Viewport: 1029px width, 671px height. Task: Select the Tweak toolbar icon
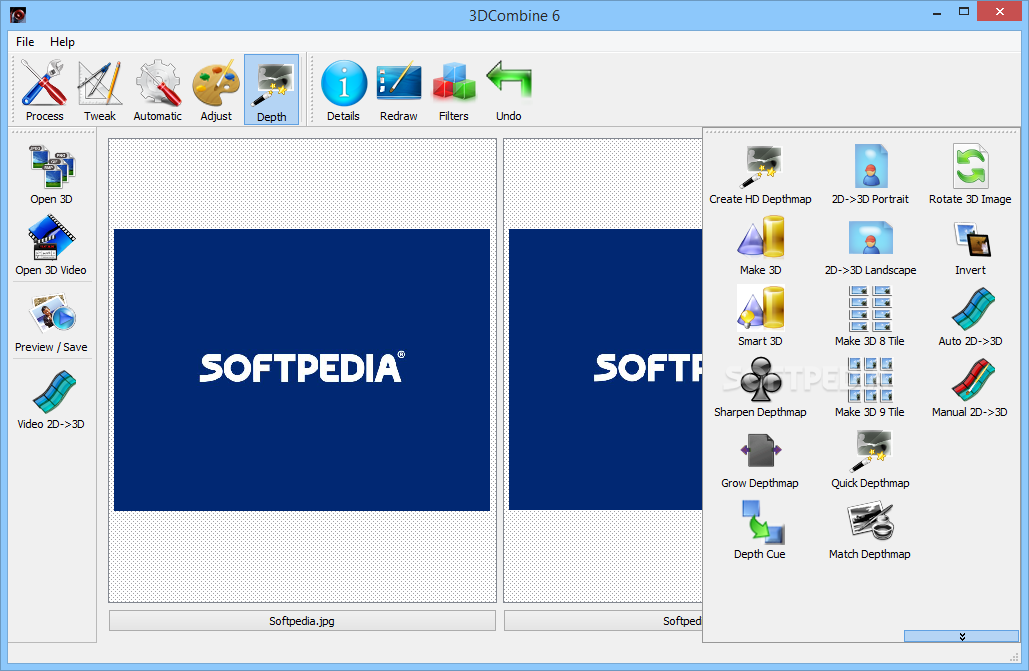click(x=100, y=90)
